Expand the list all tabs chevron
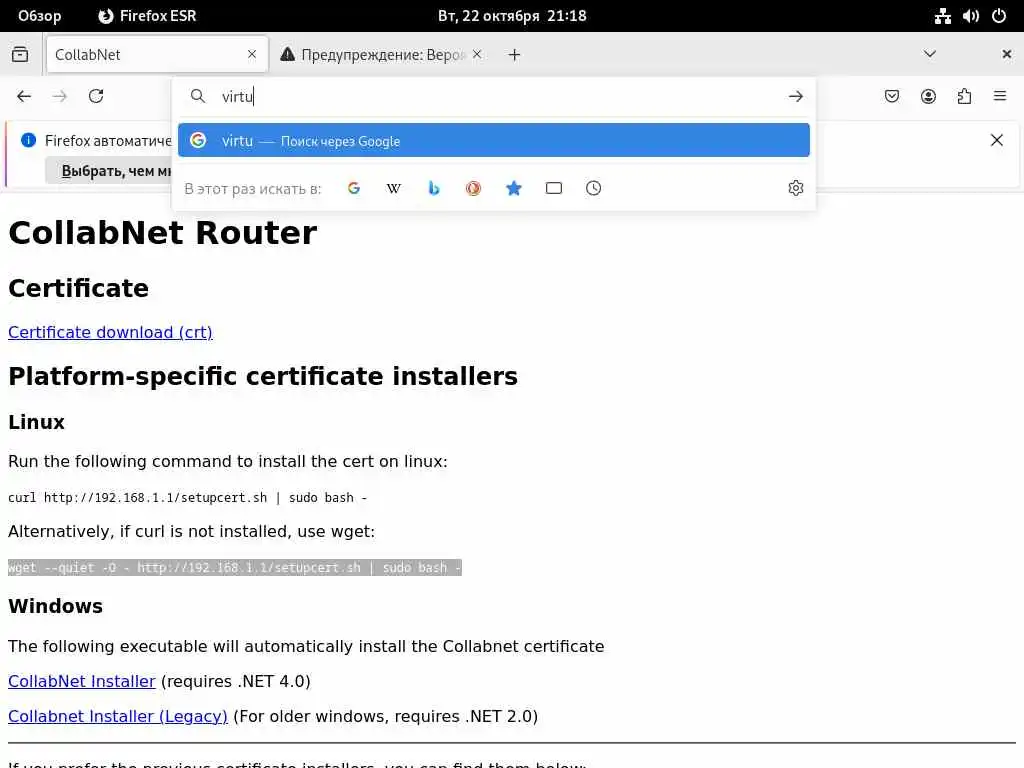 coord(930,54)
